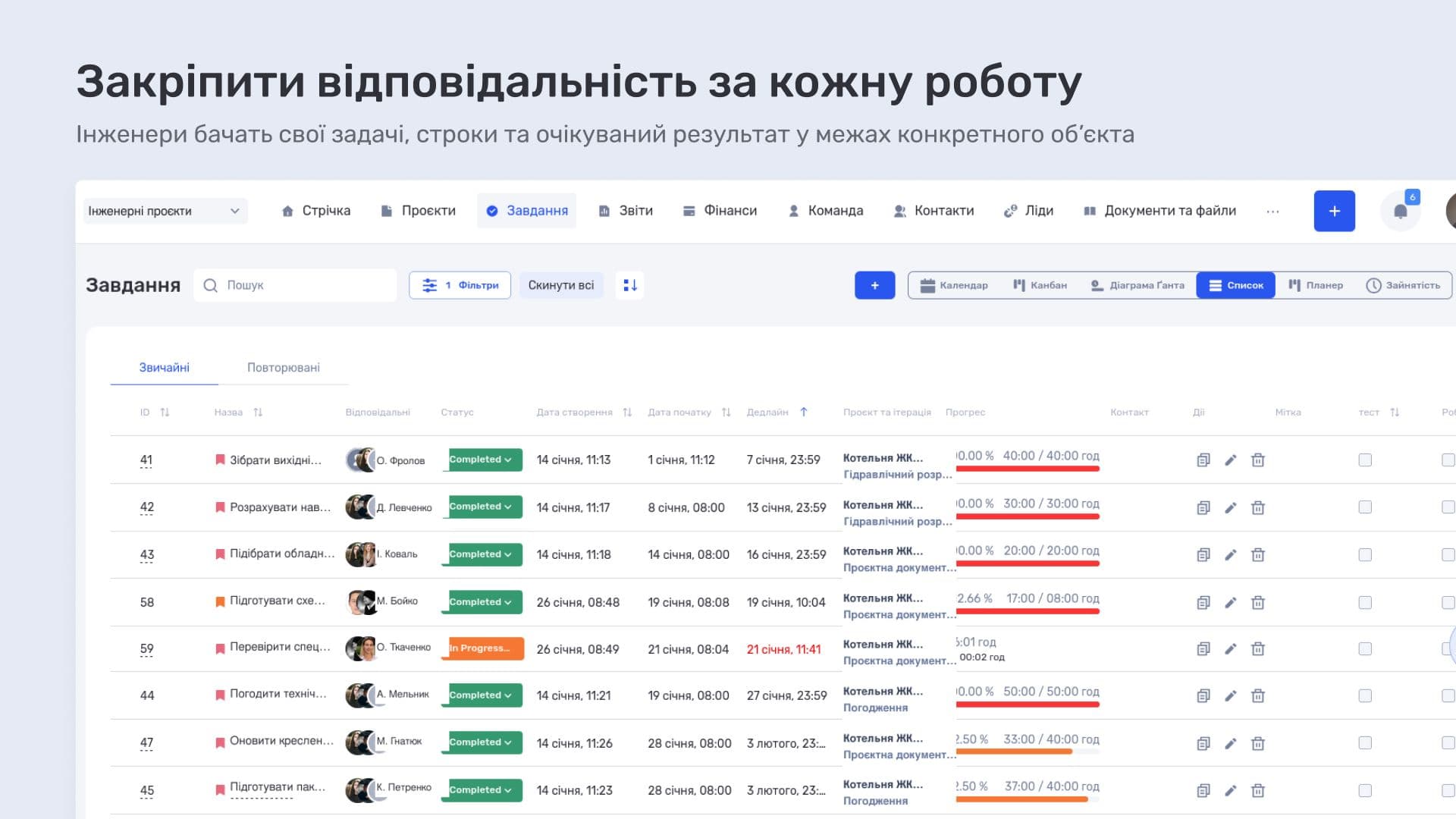Sort by Дата початку column arrows
Screen dimensions: 1456x819
(726, 413)
